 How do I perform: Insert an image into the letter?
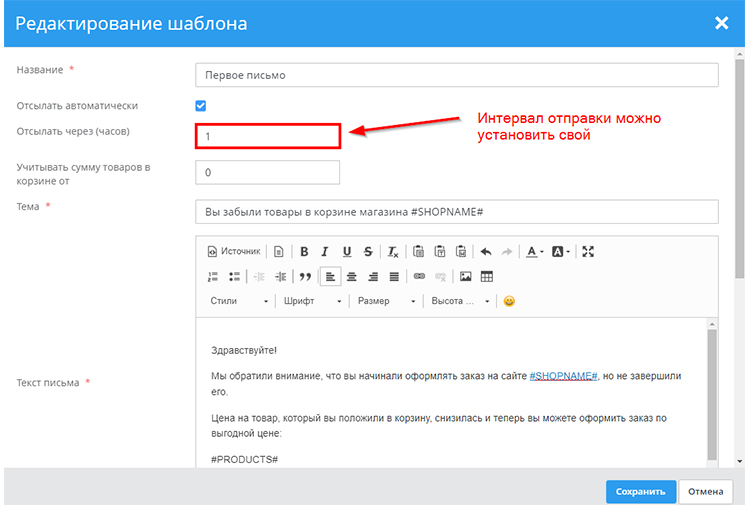465,276
